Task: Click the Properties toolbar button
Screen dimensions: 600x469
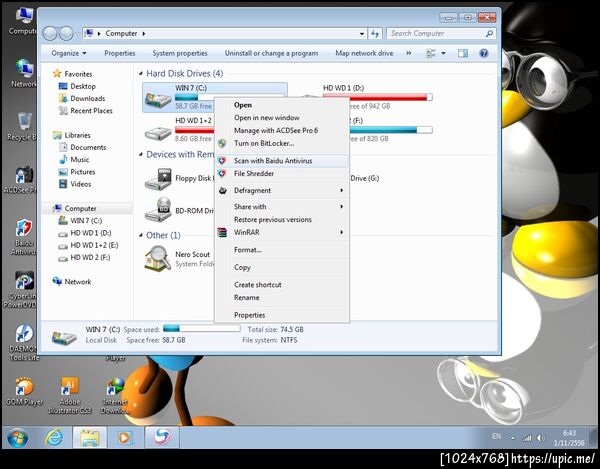Action: (x=120, y=53)
